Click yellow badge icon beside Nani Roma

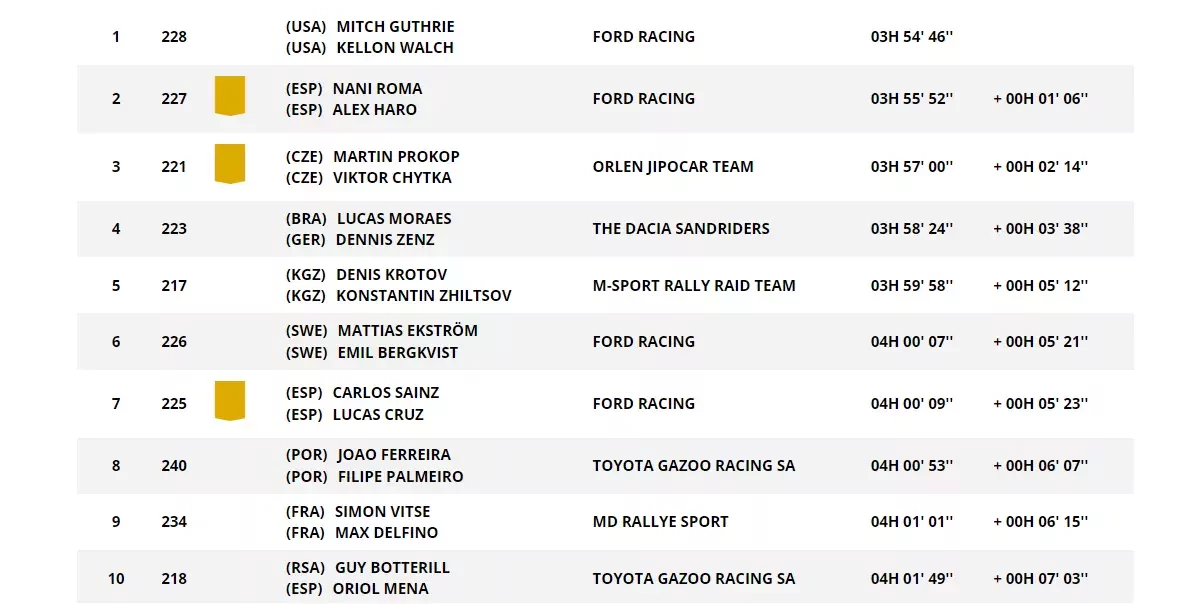click(x=230, y=96)
